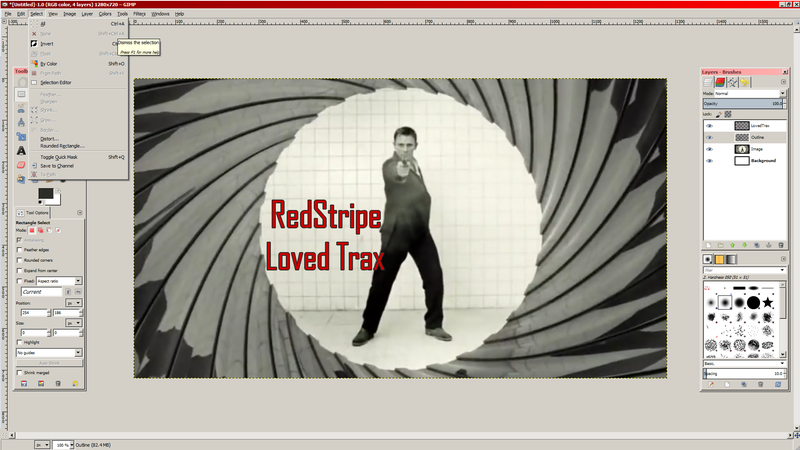Select the LovedTrax layer thumbnail
This screenshot has width=800, height=450.
[742, 126]
